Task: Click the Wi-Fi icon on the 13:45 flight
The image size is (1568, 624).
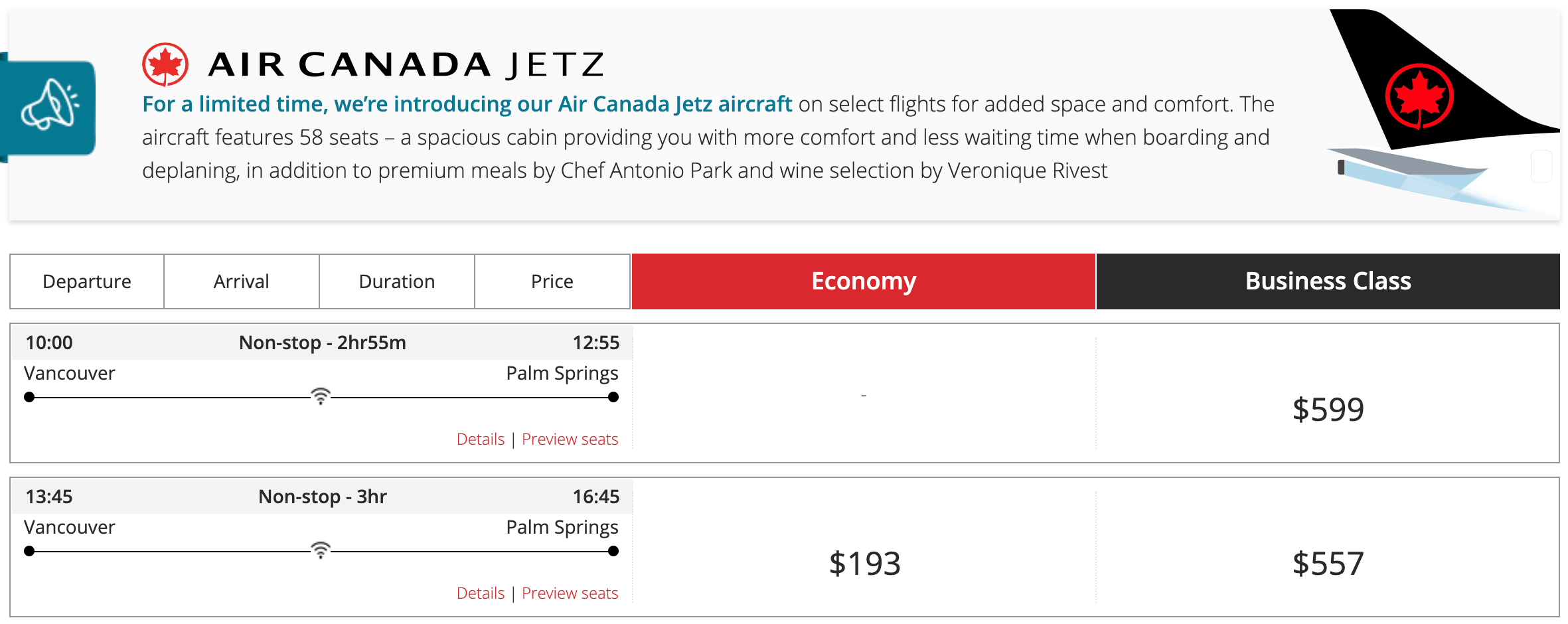Action: (x=321, y=550)
